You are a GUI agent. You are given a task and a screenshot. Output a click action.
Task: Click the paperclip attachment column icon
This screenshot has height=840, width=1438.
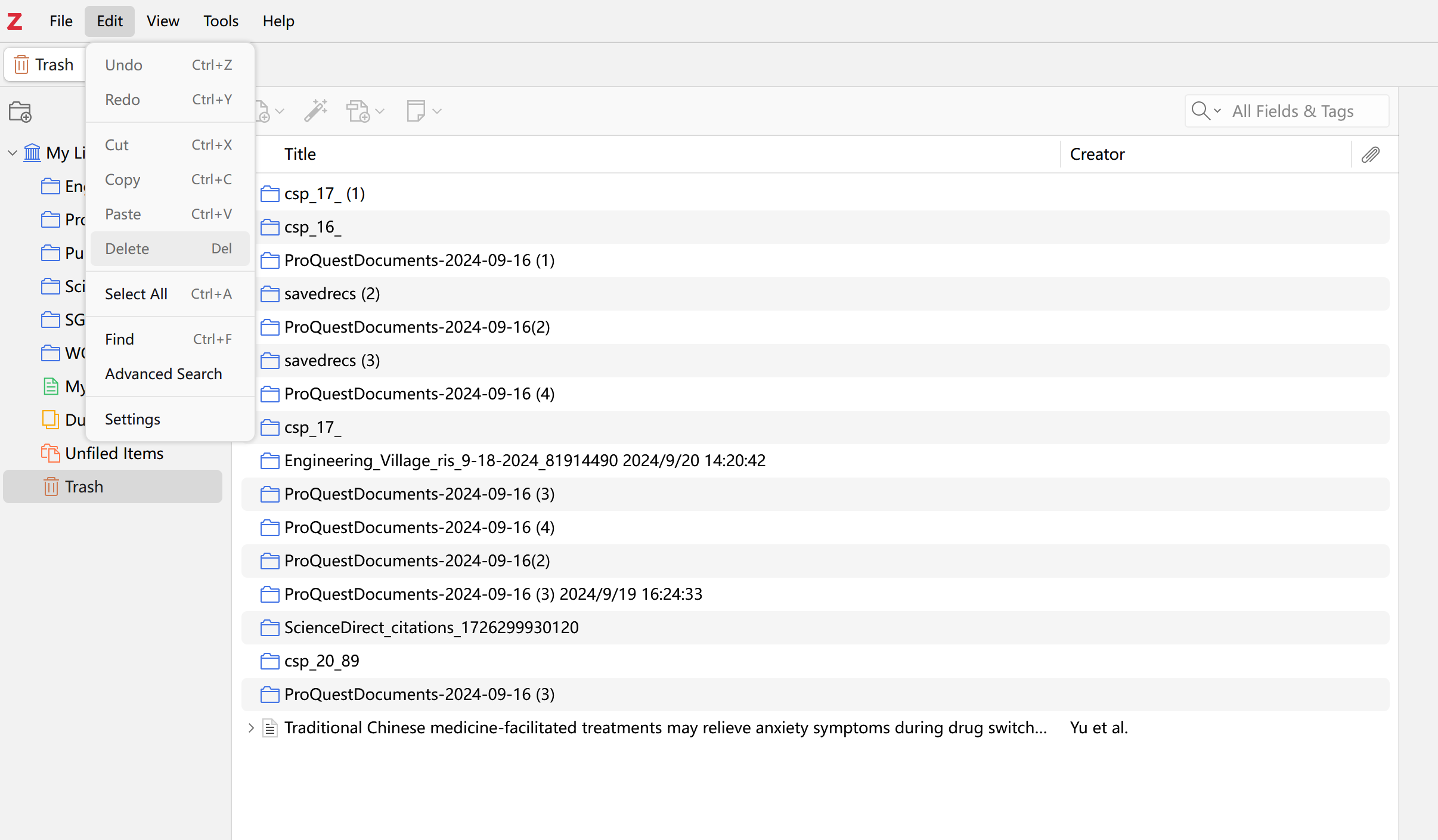(1371, 154)
